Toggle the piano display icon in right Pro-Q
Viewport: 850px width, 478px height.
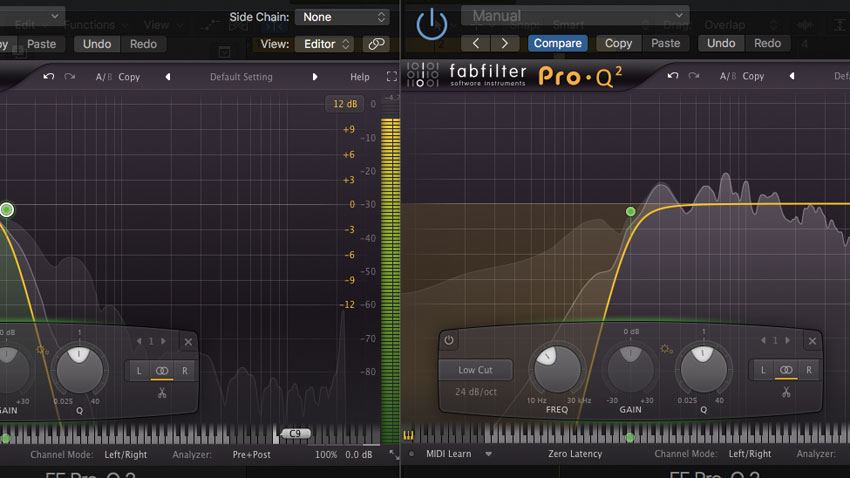tap(408, 435)
